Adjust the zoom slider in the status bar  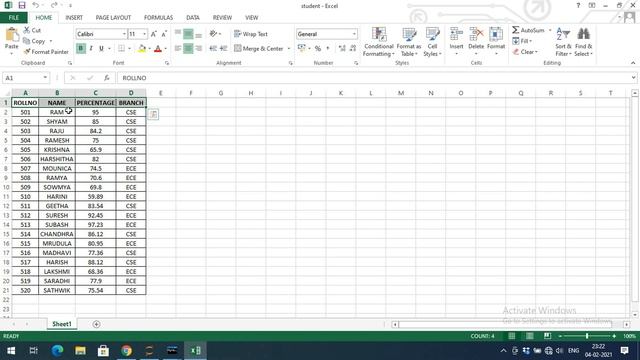[x=587, y=336]
